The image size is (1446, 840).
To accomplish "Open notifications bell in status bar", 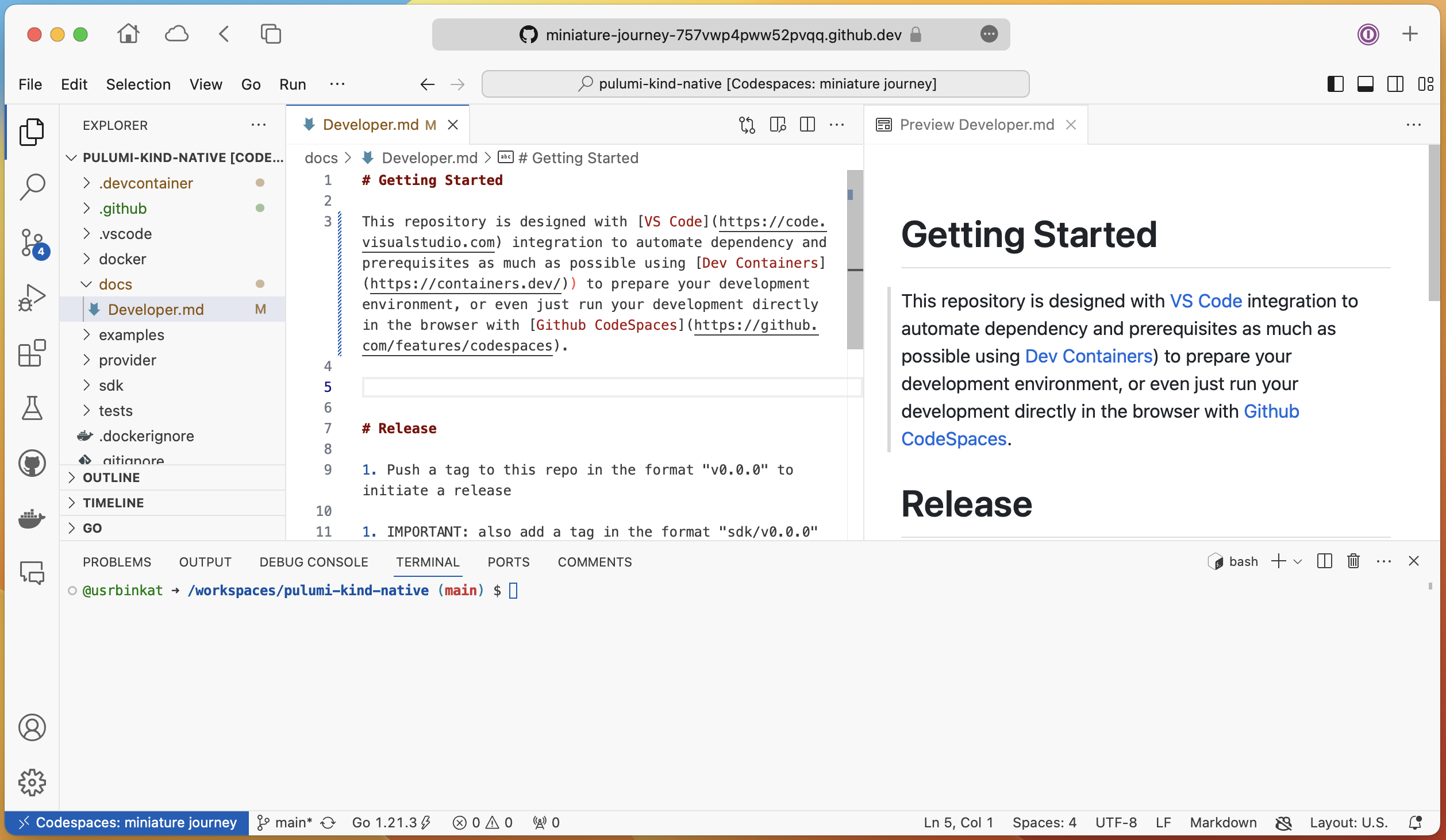I will pos(1415,823).
